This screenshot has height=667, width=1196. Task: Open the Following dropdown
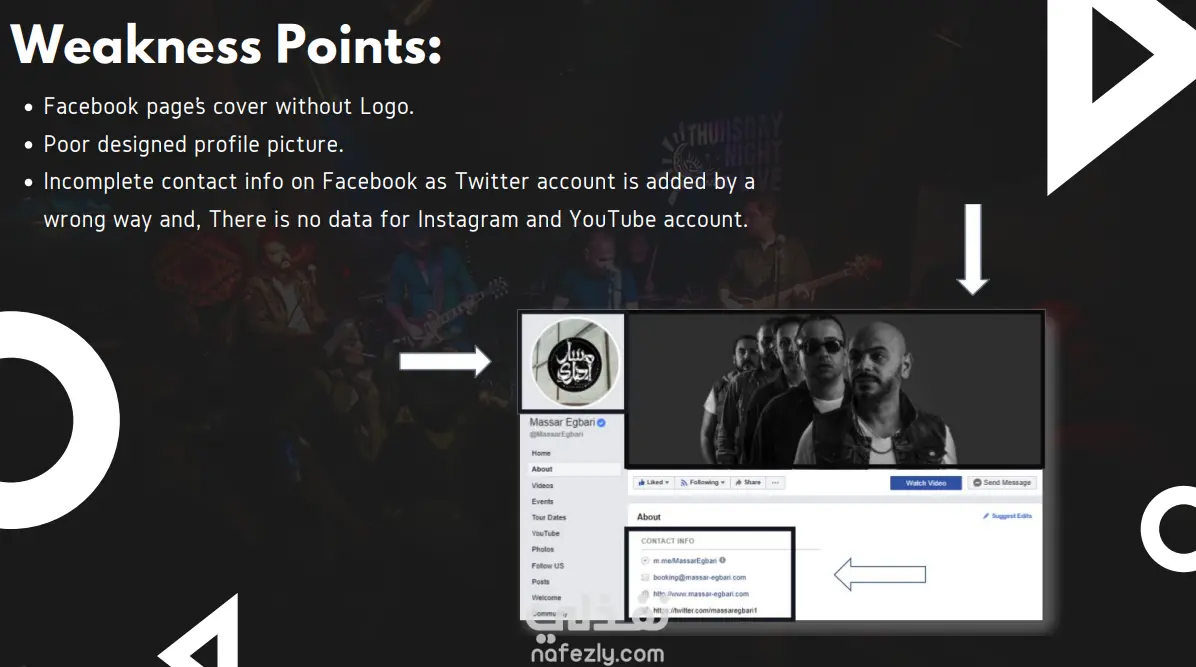702,482
